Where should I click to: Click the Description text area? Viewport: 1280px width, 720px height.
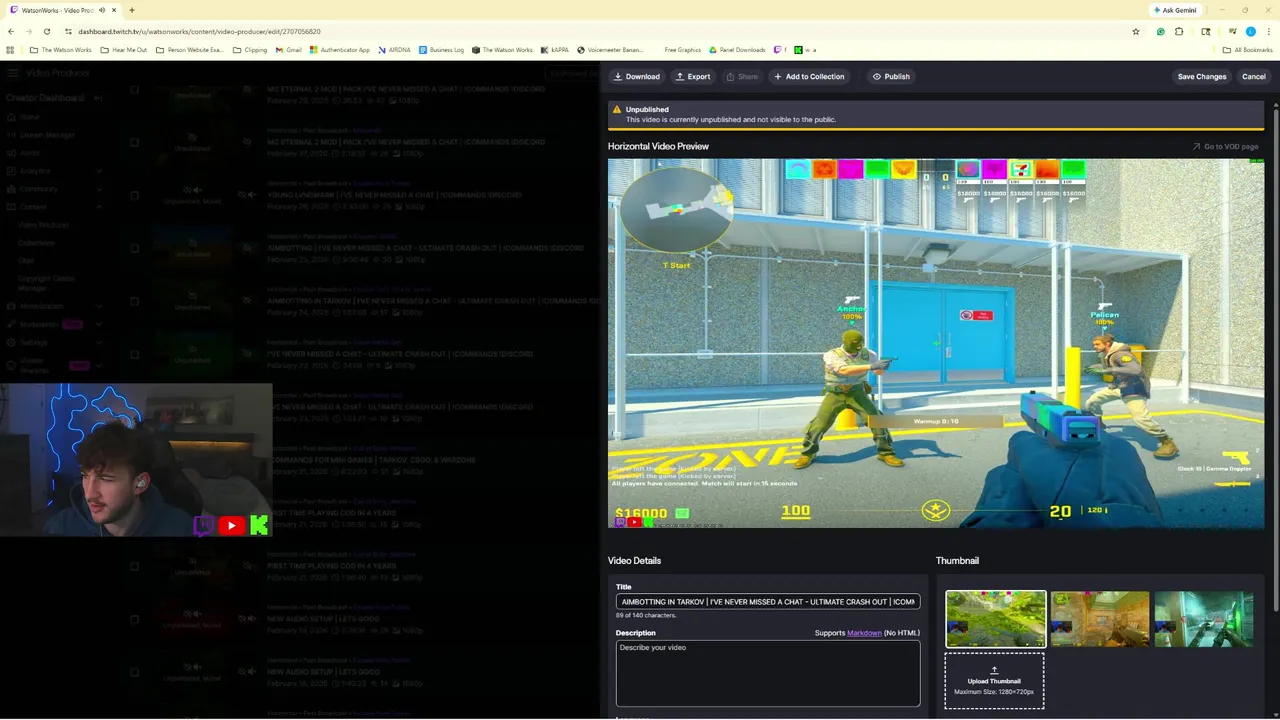[x=768, y=673]
